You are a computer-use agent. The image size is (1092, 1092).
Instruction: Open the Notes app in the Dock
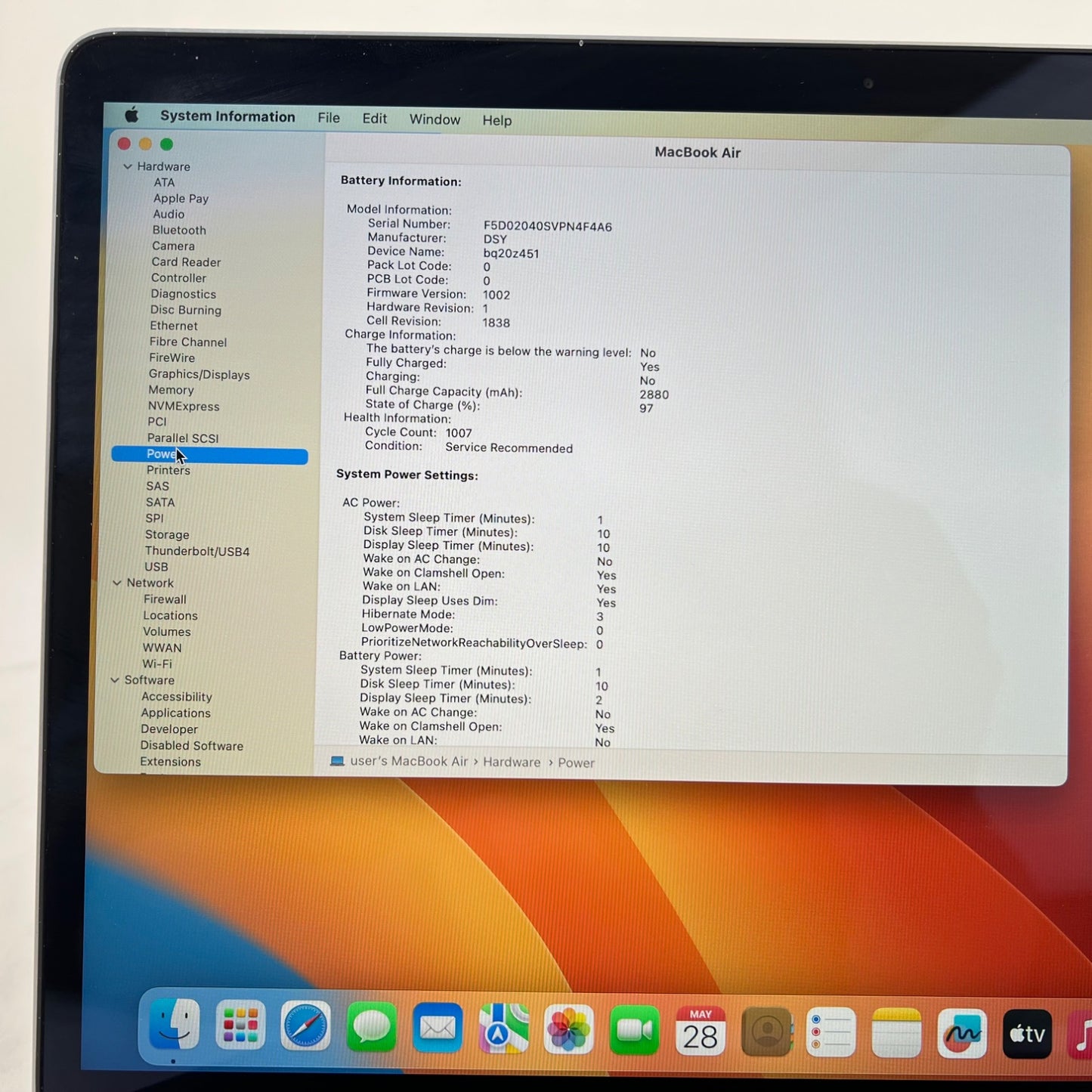(x=897, y=1033)
